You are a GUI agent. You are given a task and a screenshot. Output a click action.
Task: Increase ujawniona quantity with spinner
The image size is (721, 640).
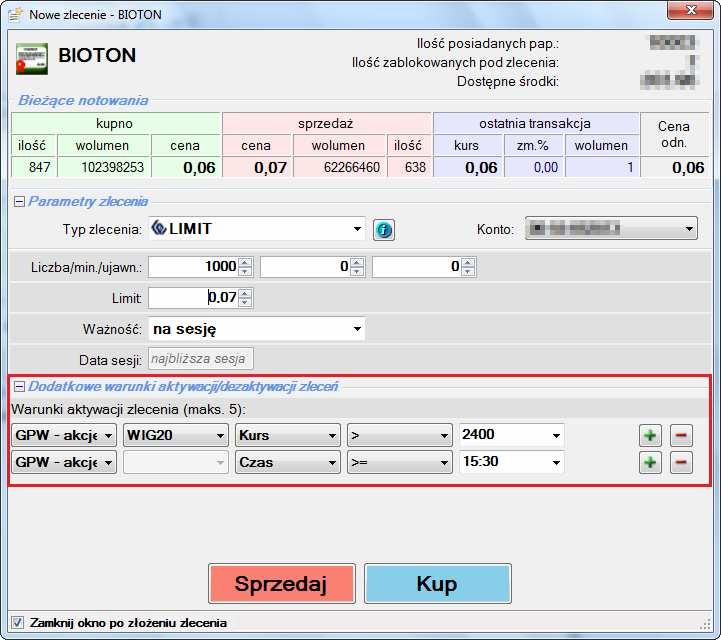tap(469, 262)
